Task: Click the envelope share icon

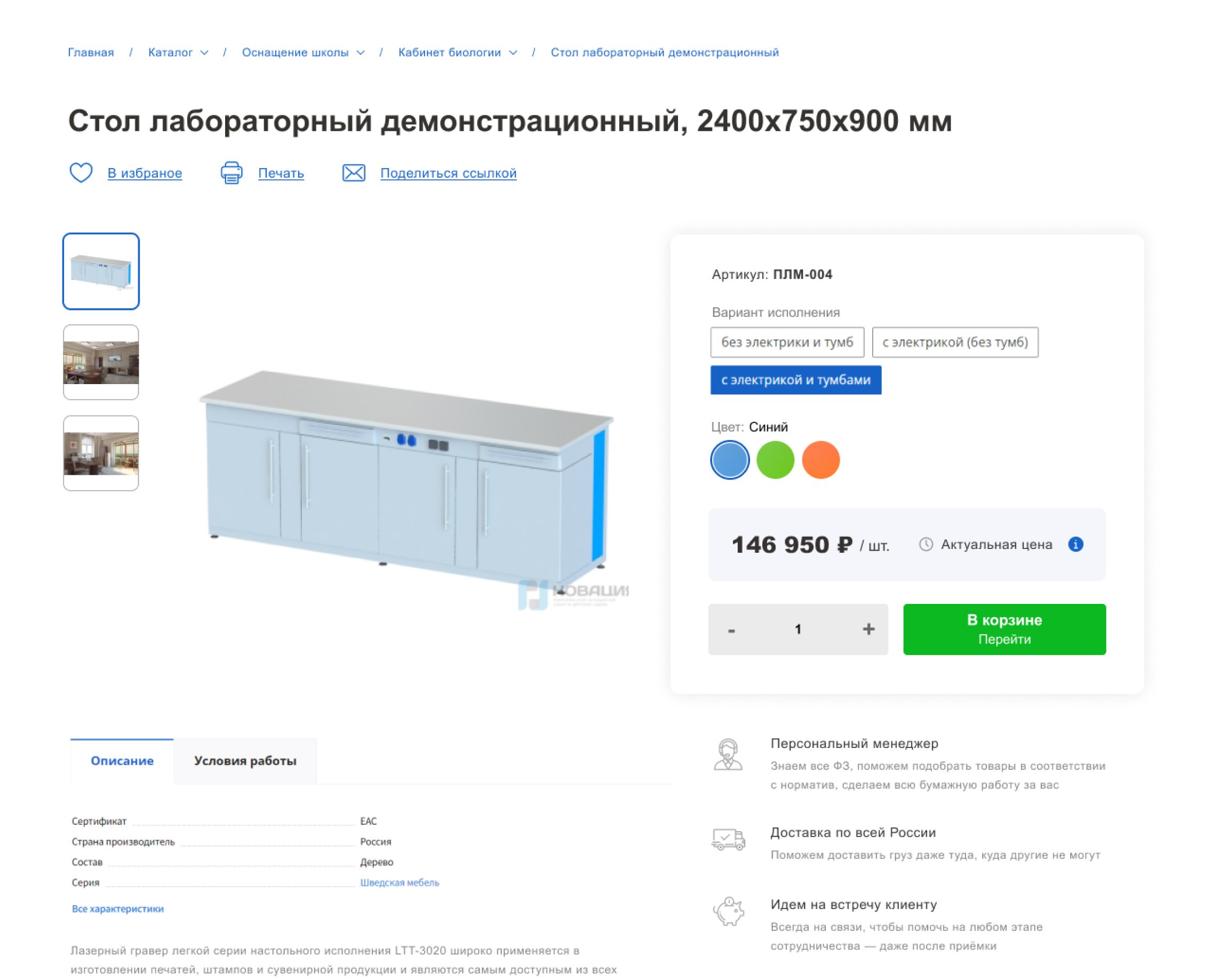Action: (x=354, y=173)
